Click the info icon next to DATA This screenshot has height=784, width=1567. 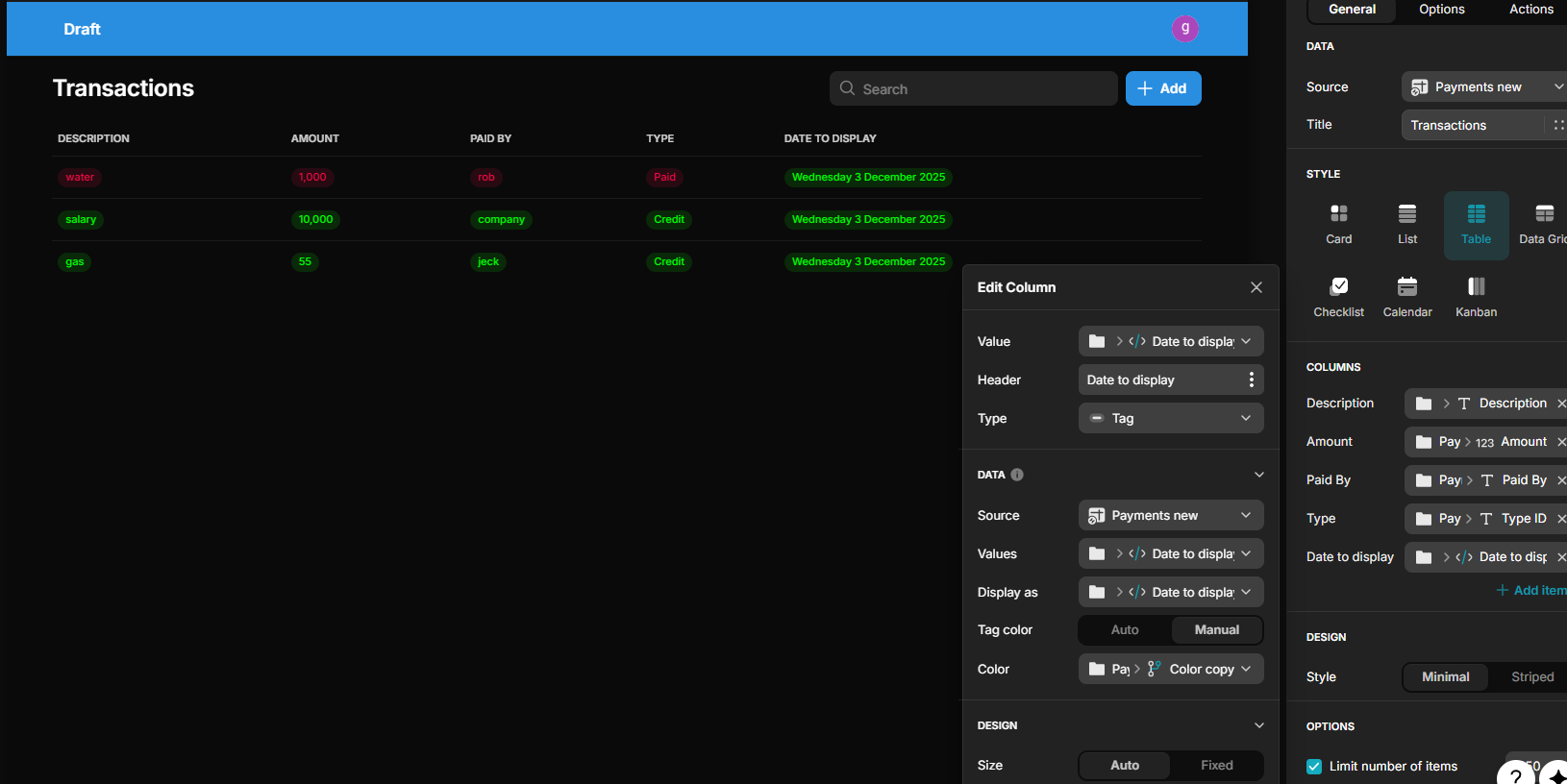tap(1017, 475)
